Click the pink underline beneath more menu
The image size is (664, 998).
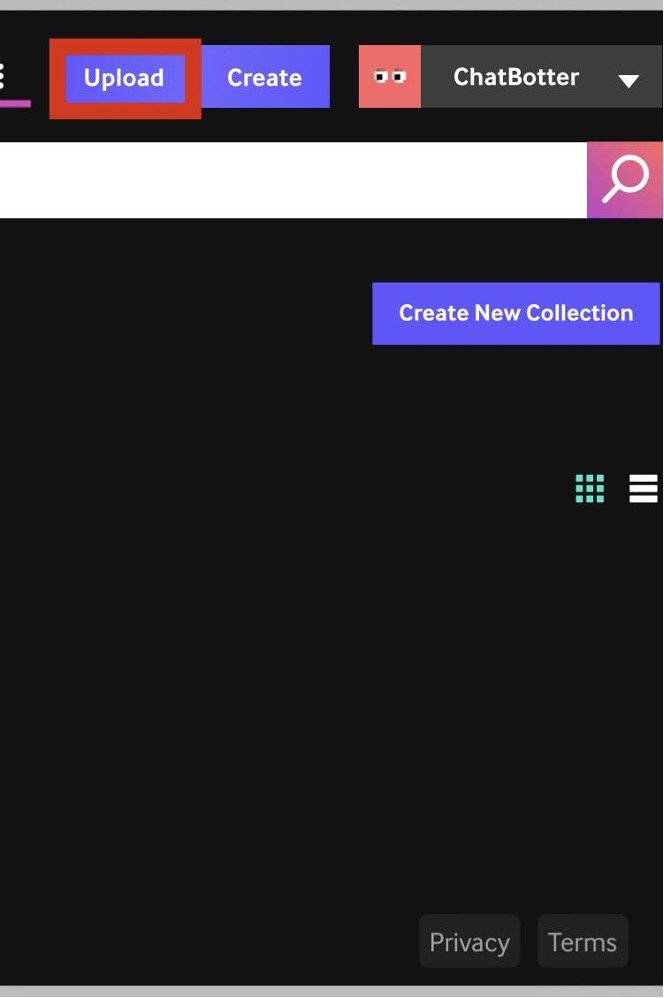tap(15, 103)
